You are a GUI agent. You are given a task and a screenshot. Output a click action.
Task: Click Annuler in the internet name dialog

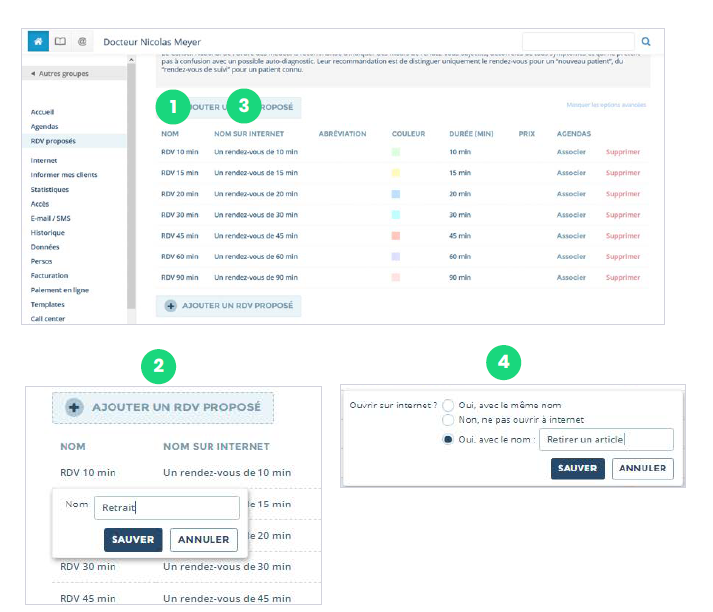coord(643,468)
